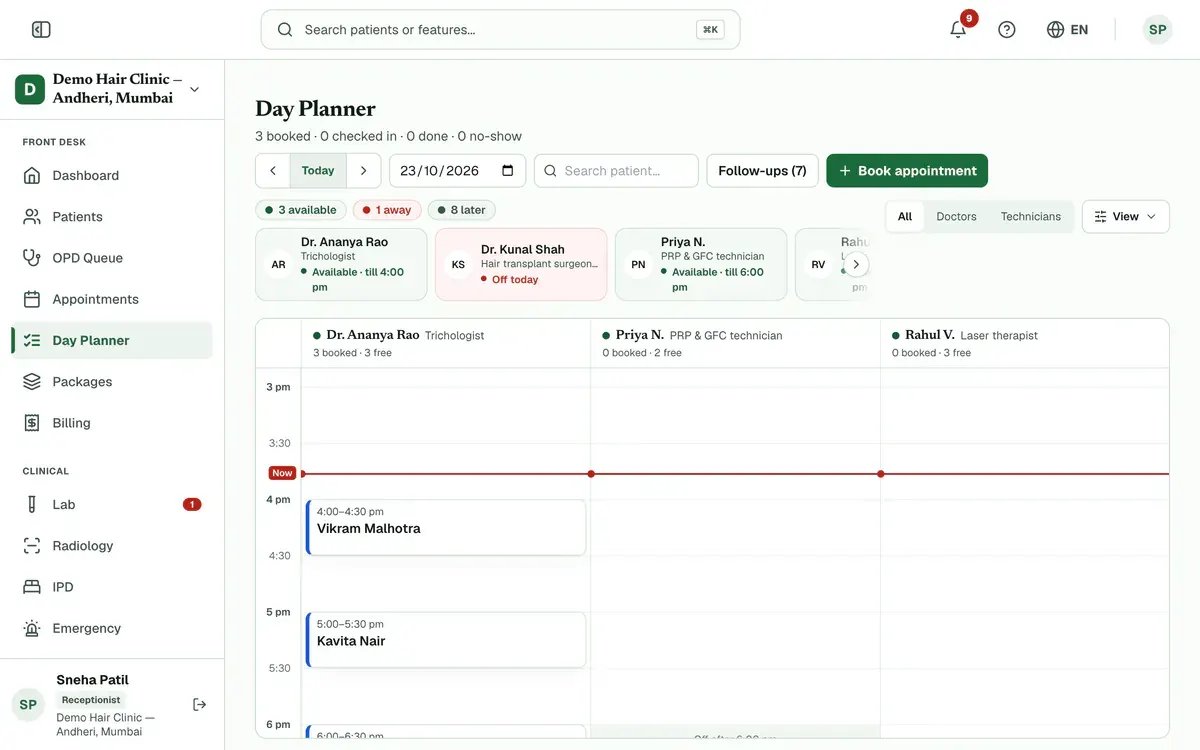This screenshot has width=1200, height=750.
Task: Go to previous day with left arrow
Action: 273,171
